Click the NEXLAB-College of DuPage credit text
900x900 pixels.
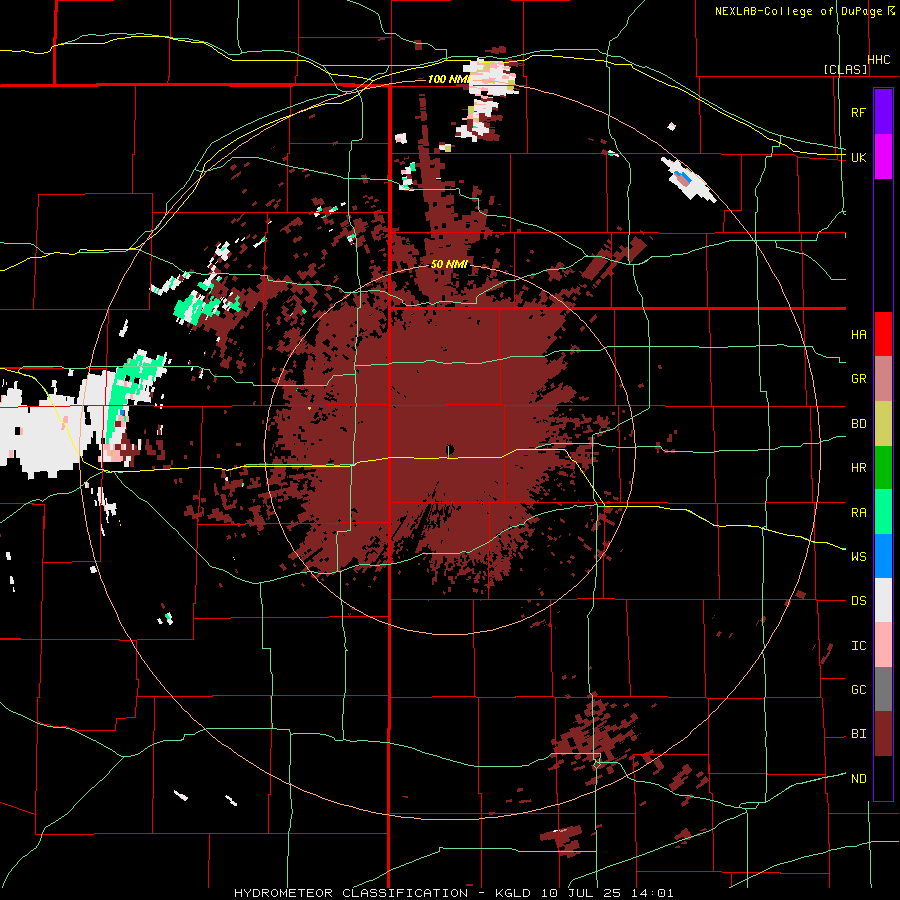(x=799, y=11)
